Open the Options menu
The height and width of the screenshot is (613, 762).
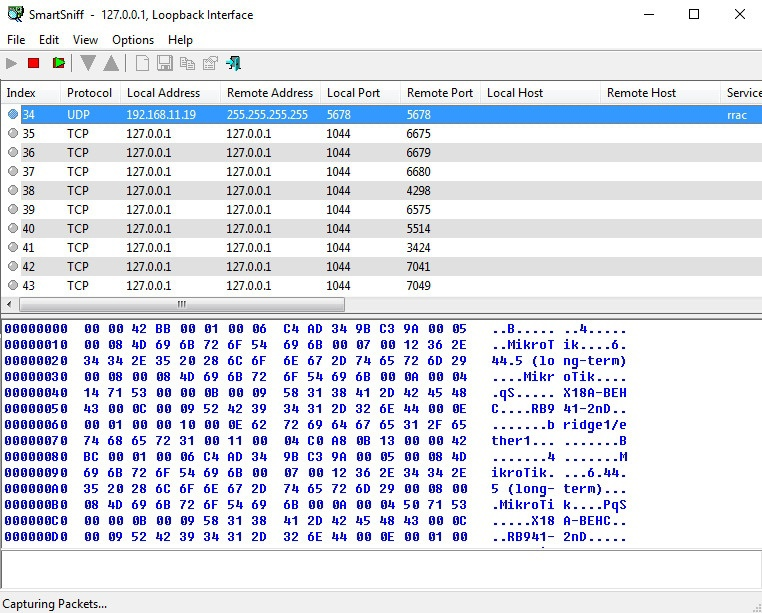pos(133,40)
